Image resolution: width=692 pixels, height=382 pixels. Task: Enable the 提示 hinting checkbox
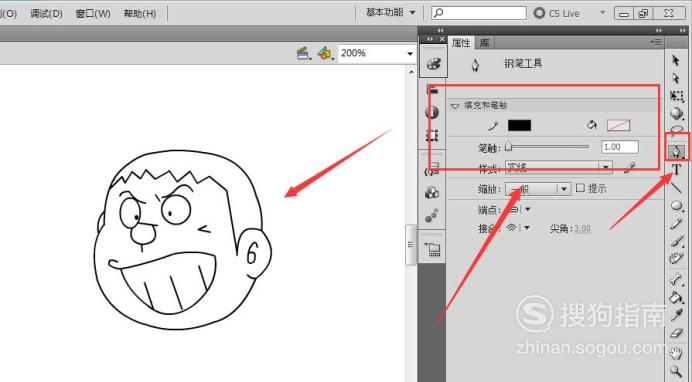point(580,188)
